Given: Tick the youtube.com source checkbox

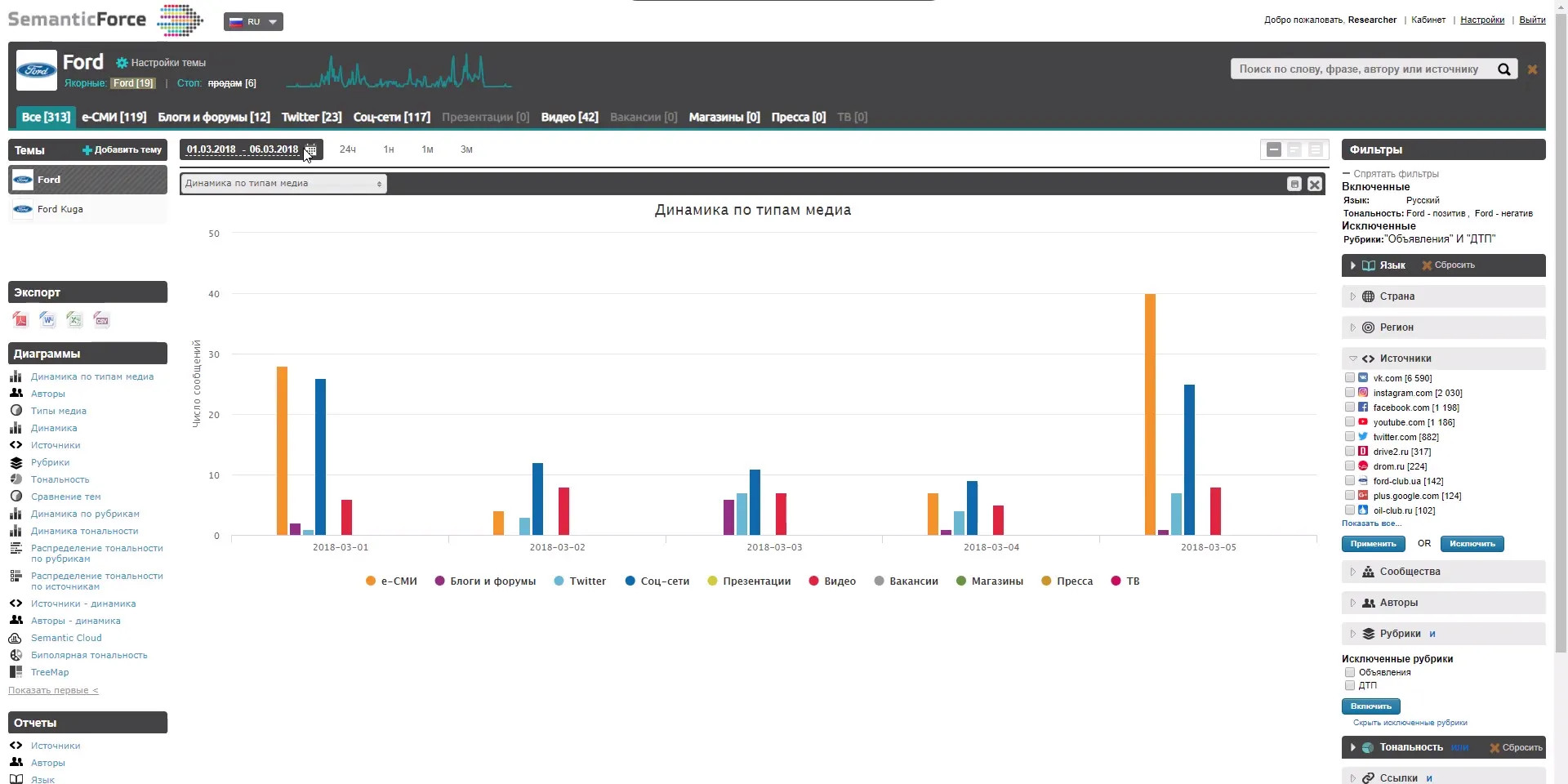Looking at the screenshot, I should pyautogui.click(x=1350, y=422).
